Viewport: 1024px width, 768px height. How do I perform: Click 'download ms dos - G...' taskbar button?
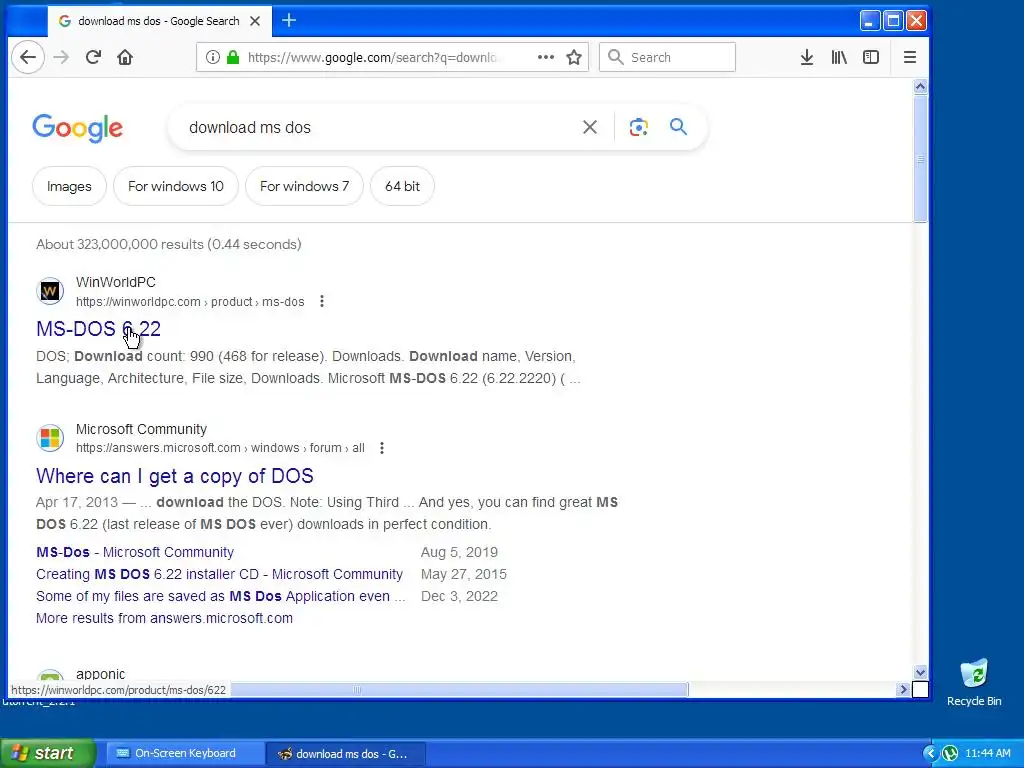pos(346,754)
